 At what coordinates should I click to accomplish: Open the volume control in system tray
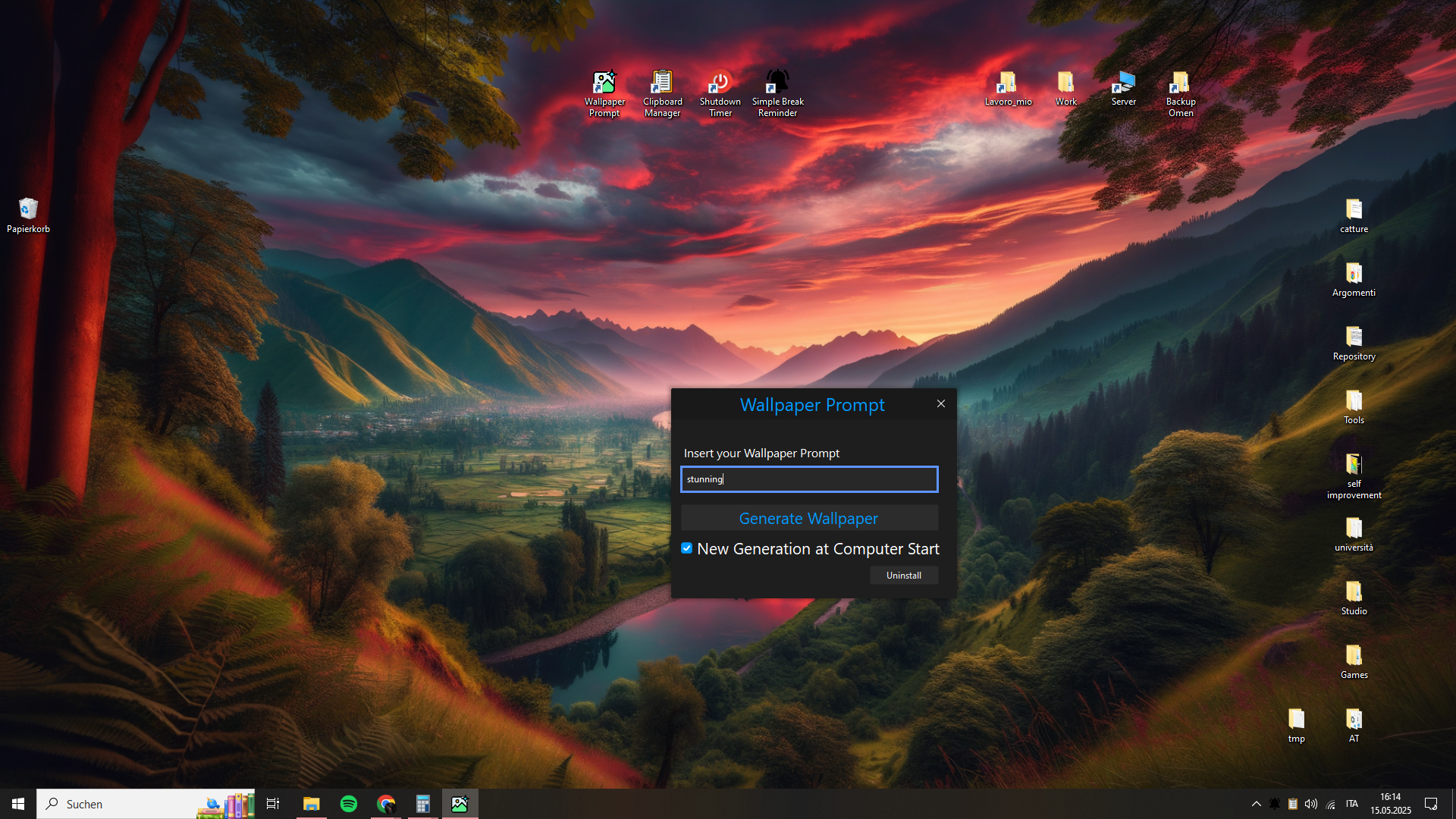[x=1311, y=804]
